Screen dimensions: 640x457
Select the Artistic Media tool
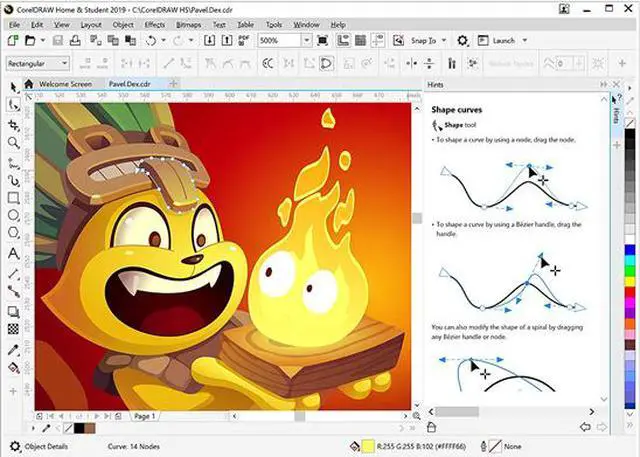click(13, 180)
